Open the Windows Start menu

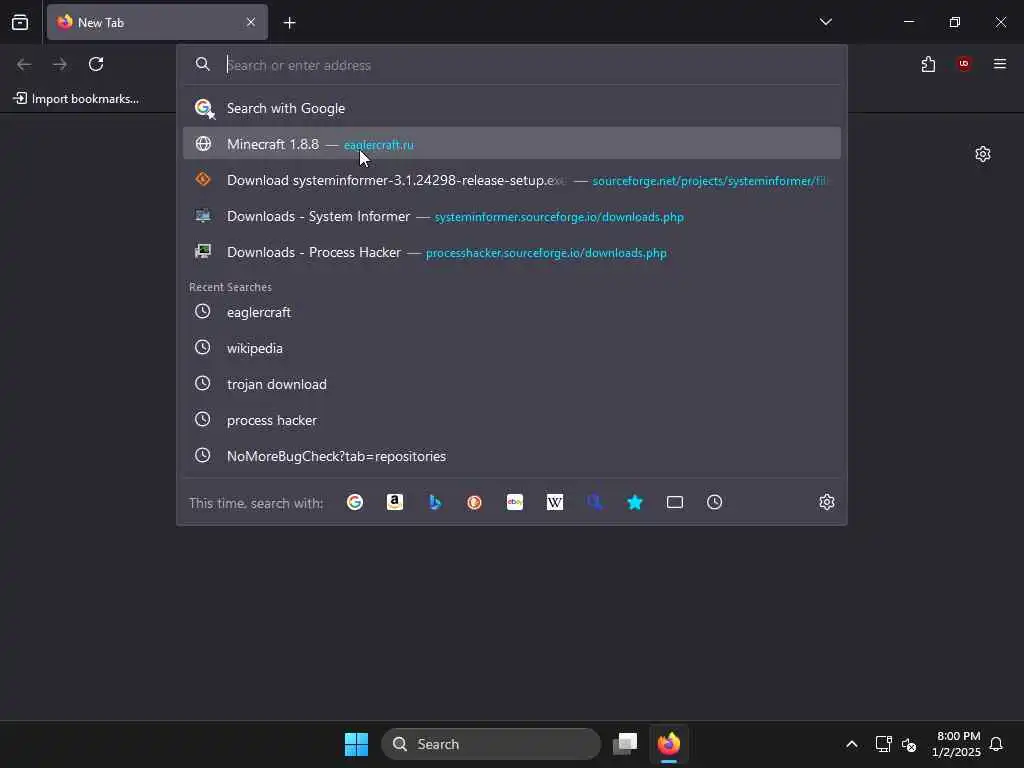pyautogui.click(x=356, y=744)
